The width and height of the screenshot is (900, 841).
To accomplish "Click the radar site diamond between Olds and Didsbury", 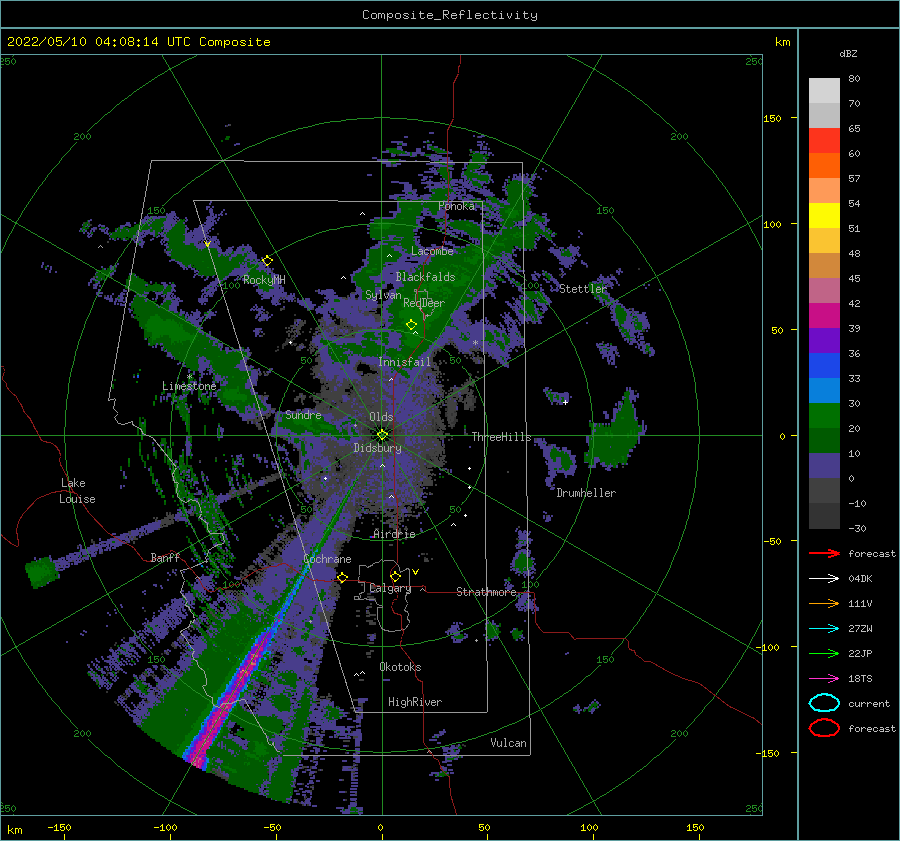I will [382, 435].
